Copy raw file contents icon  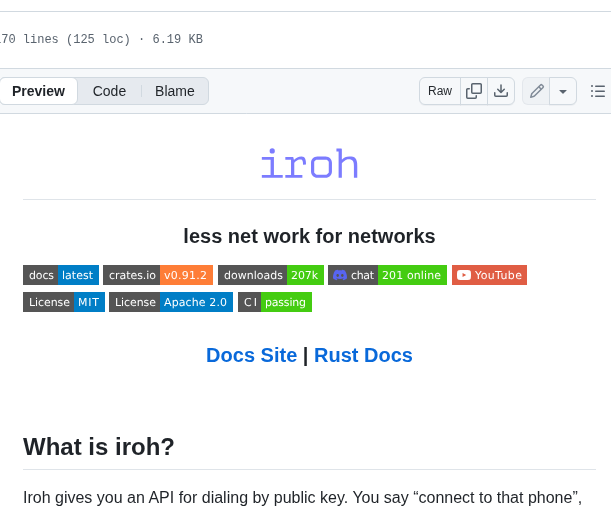pos(474,91)
